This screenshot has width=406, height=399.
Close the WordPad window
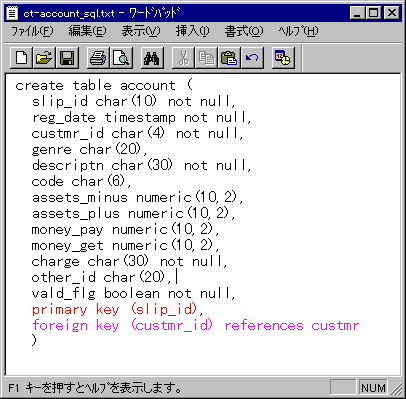pos(392,13)
